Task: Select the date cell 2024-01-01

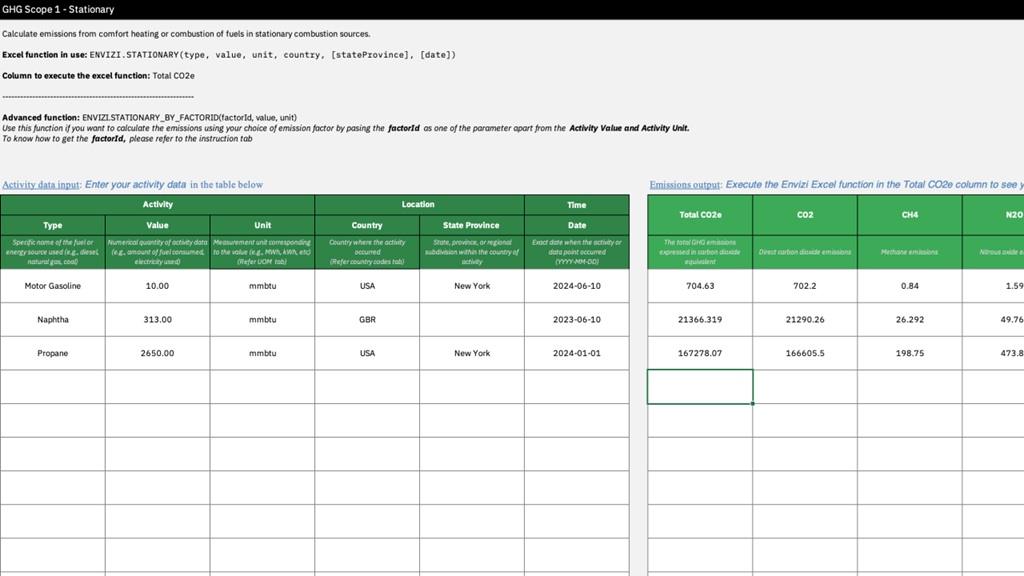Action: 577,353
